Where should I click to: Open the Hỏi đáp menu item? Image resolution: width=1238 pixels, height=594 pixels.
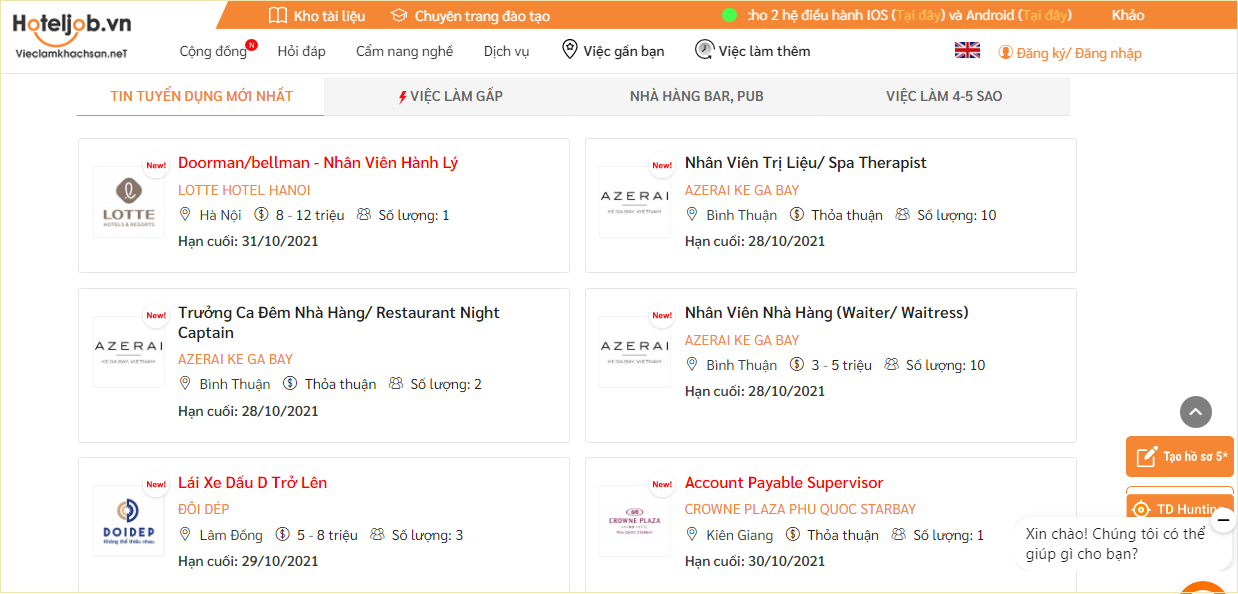click(301, 51)
